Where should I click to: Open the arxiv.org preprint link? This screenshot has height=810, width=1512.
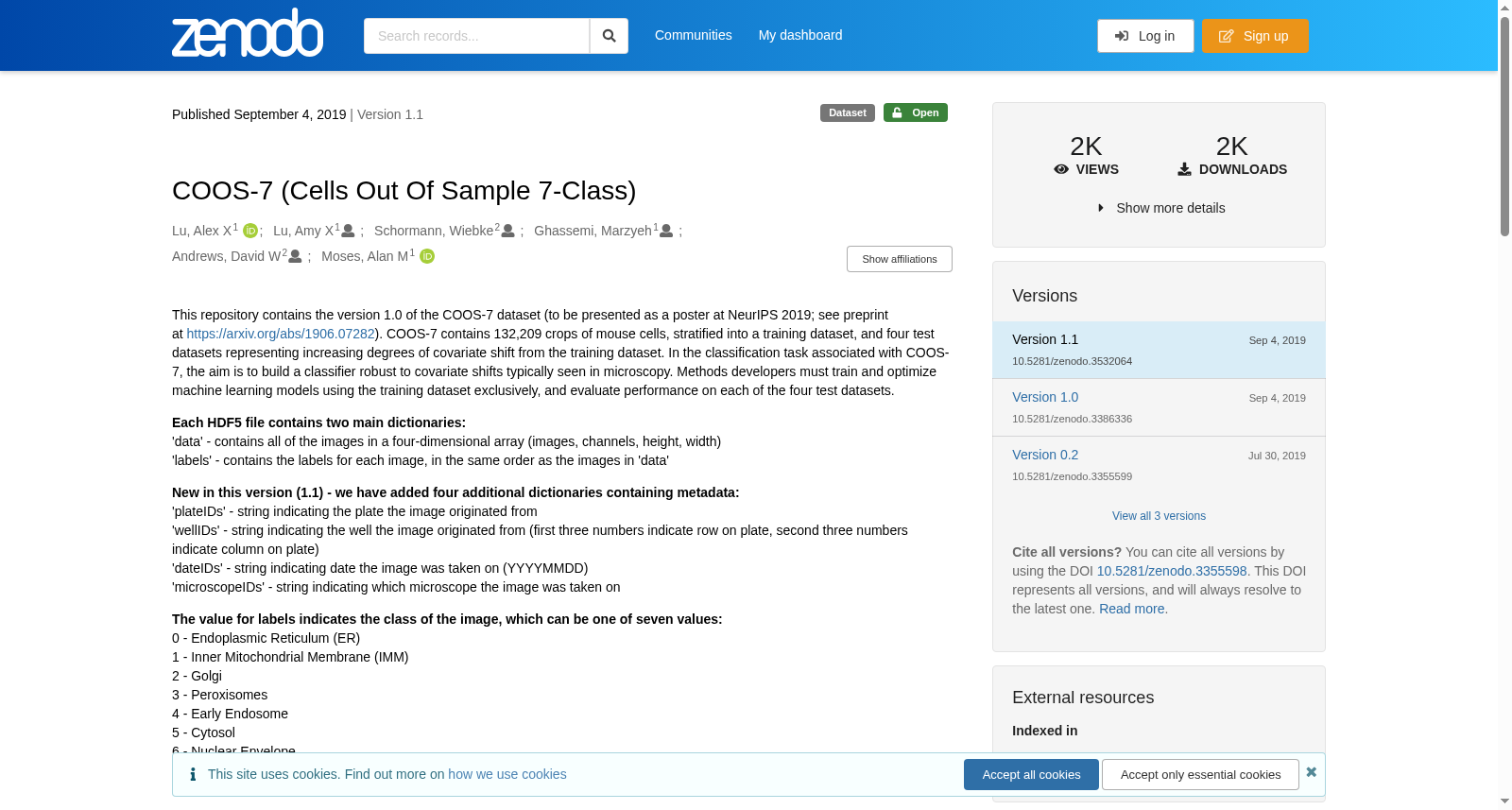[x=281, y=334]
